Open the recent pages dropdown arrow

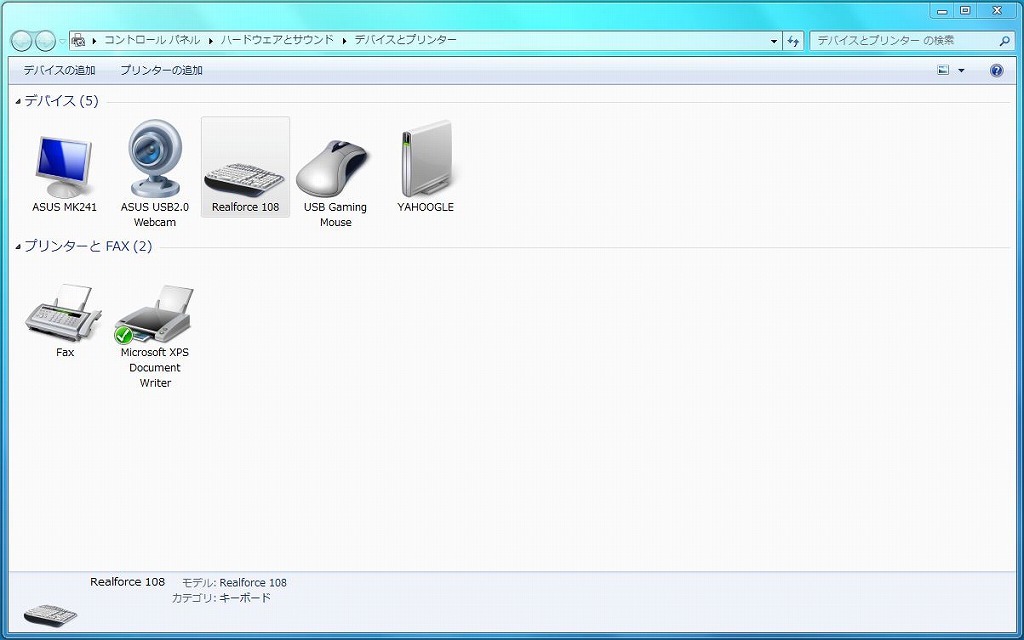(62, 41)
